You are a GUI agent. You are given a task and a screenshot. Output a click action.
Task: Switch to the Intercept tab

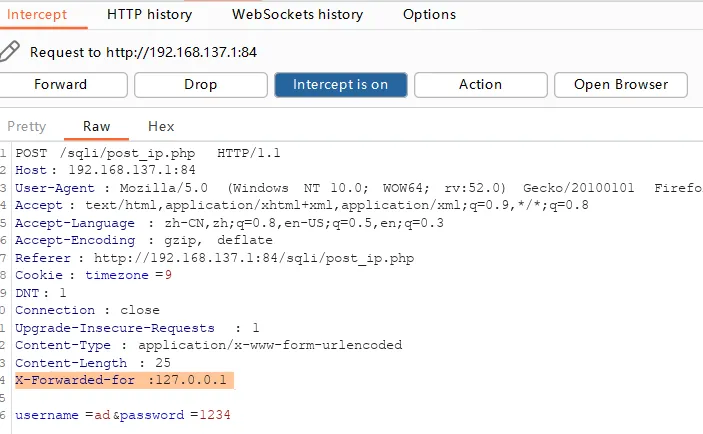pyautogui.click(x=38, y=15)
